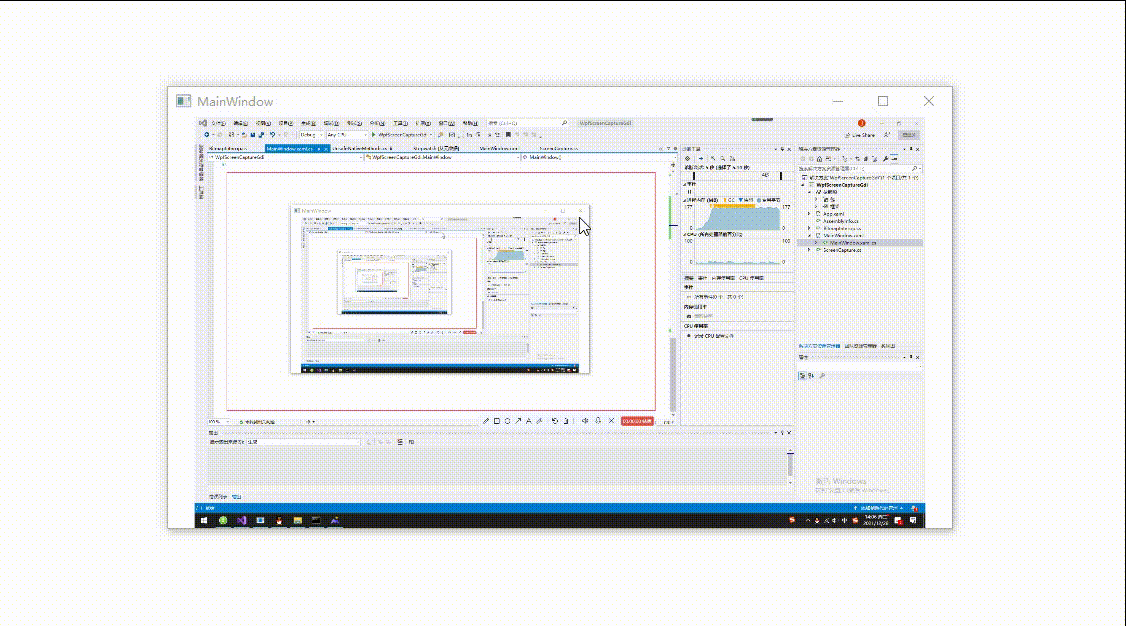Click the code editor vertical scrollbar
Screen dimensions: 1126x626
click(673, 293)
